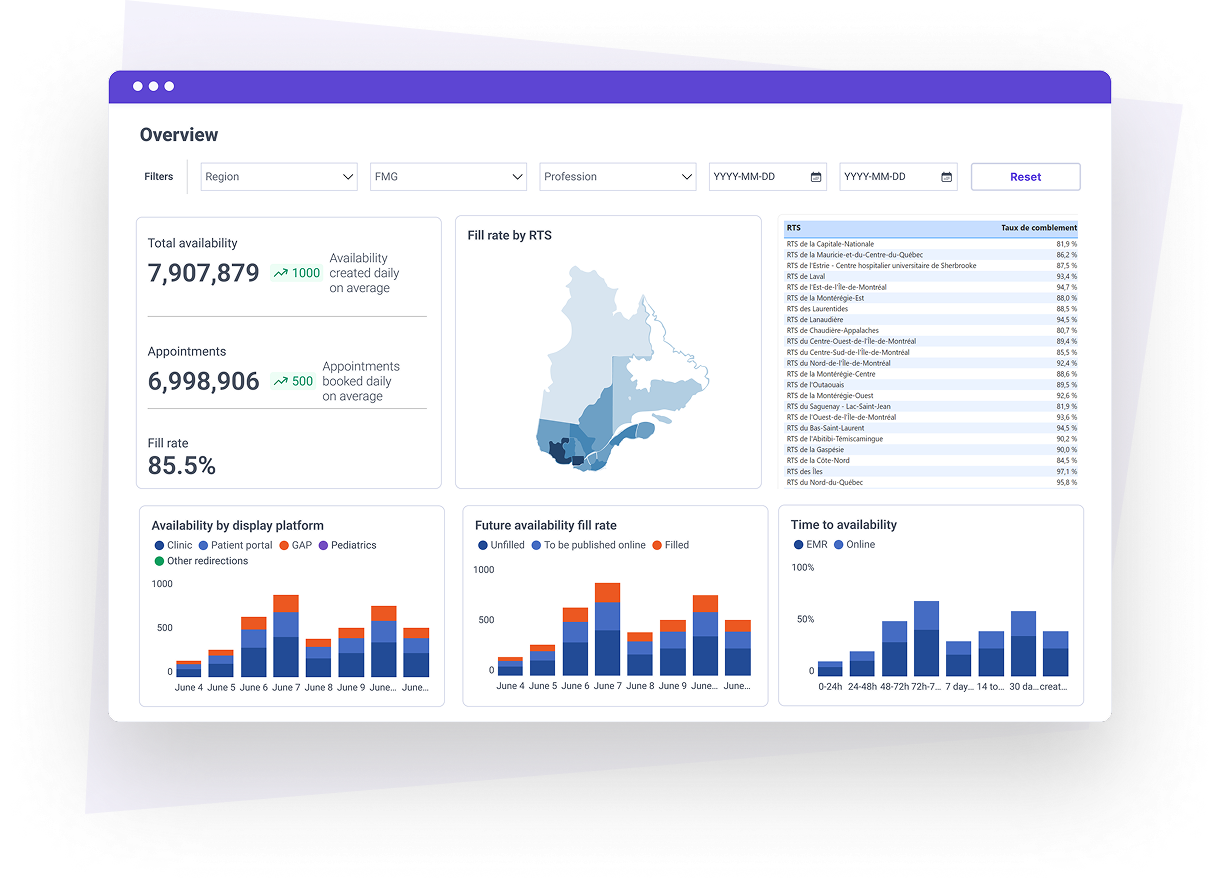The width and height of the screenshot is (1220, 878).
Task: Select row RTS de l'Estrie Sherbrooke
Action: pos(931,266)
